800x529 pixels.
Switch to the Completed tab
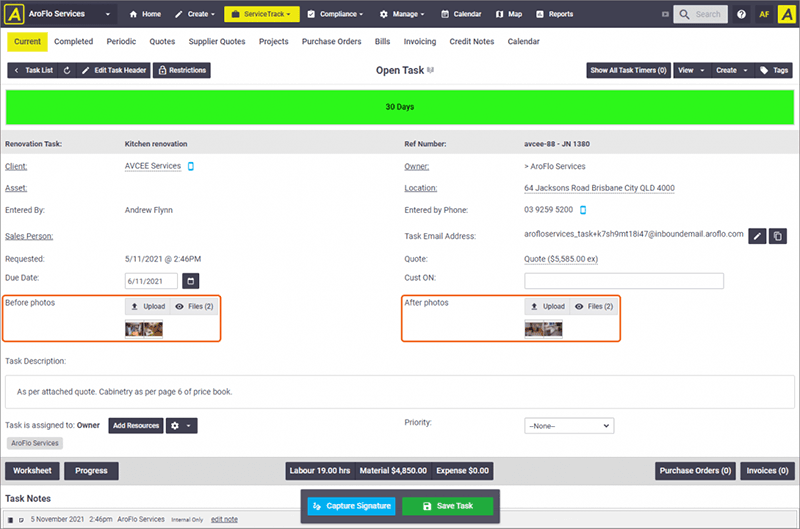73,41
